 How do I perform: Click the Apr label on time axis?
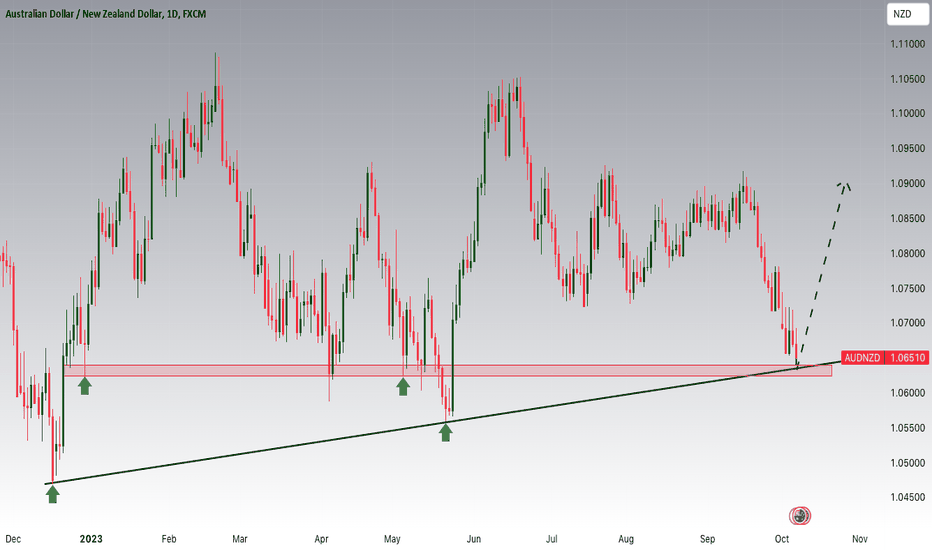point(321,539)
